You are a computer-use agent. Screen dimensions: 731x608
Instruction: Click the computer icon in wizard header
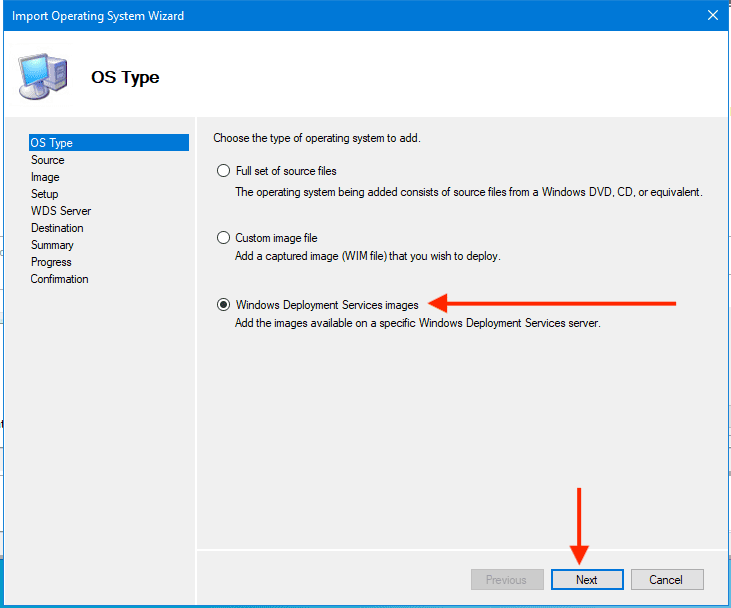coord(43,76)
